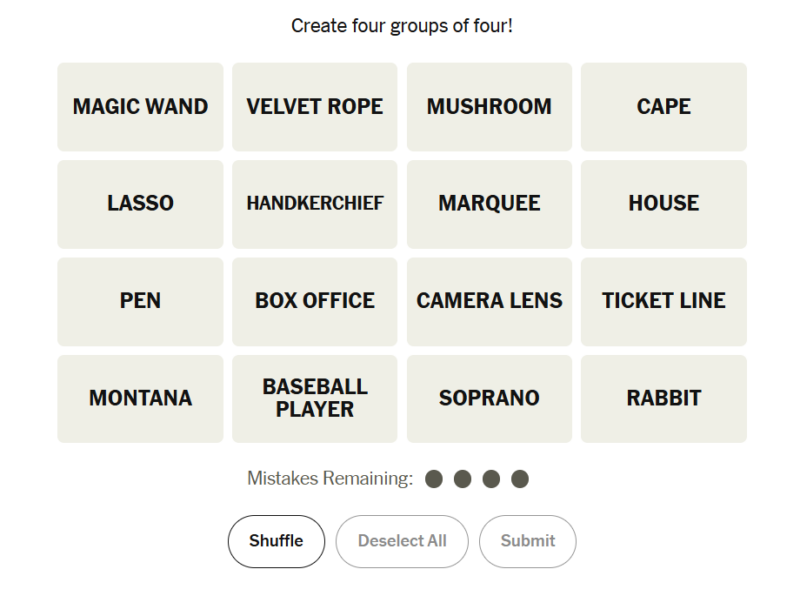This screenshot has width=800, height=596.
Task: Pick the PEN tile
Action: 140,301
